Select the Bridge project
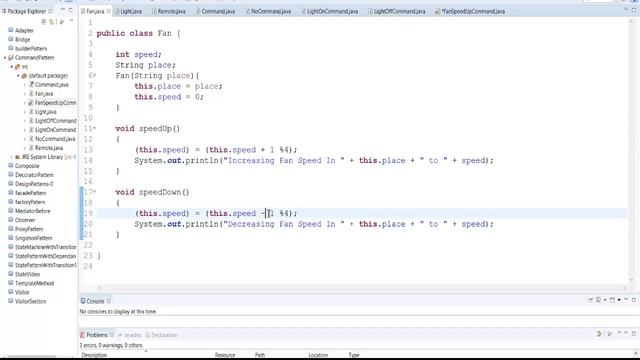 pos(22,40)
